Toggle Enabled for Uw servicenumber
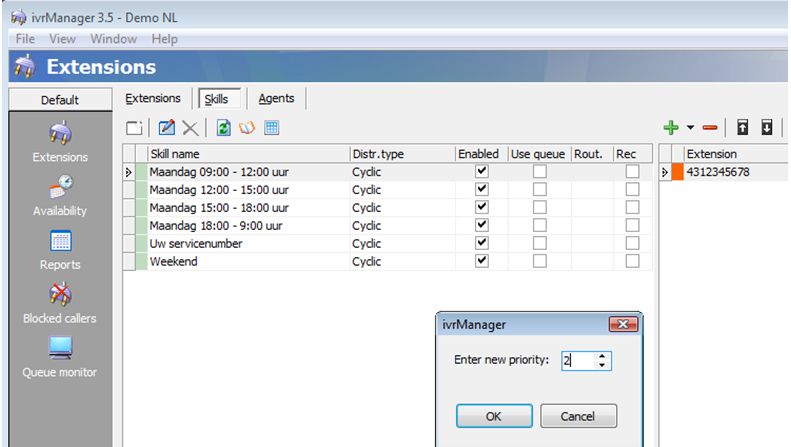The image size is (791, 447). pos(482,243)
